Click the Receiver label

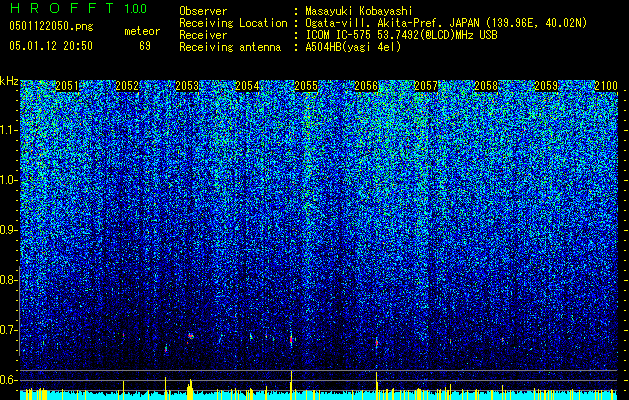[x=203, y=35]
